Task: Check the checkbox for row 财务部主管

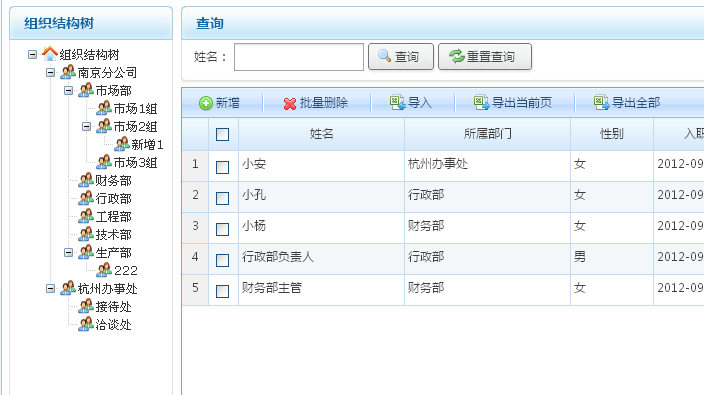Action: [x=222, y=291]
